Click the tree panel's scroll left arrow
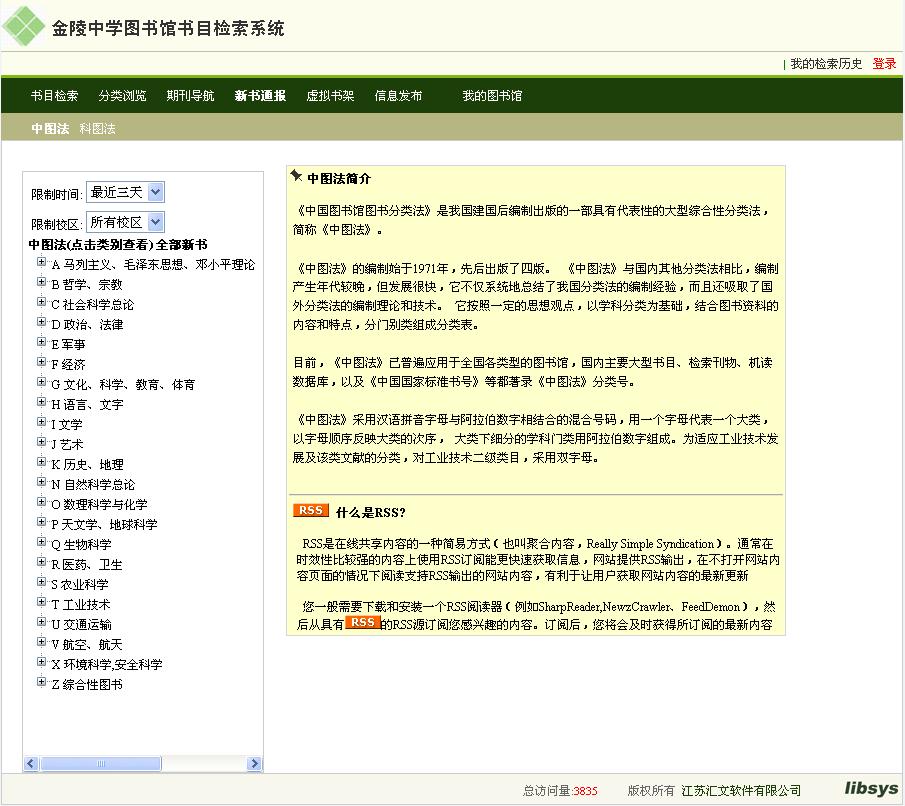The width and height of the screenshot is (905, 806). click(31, 763)
